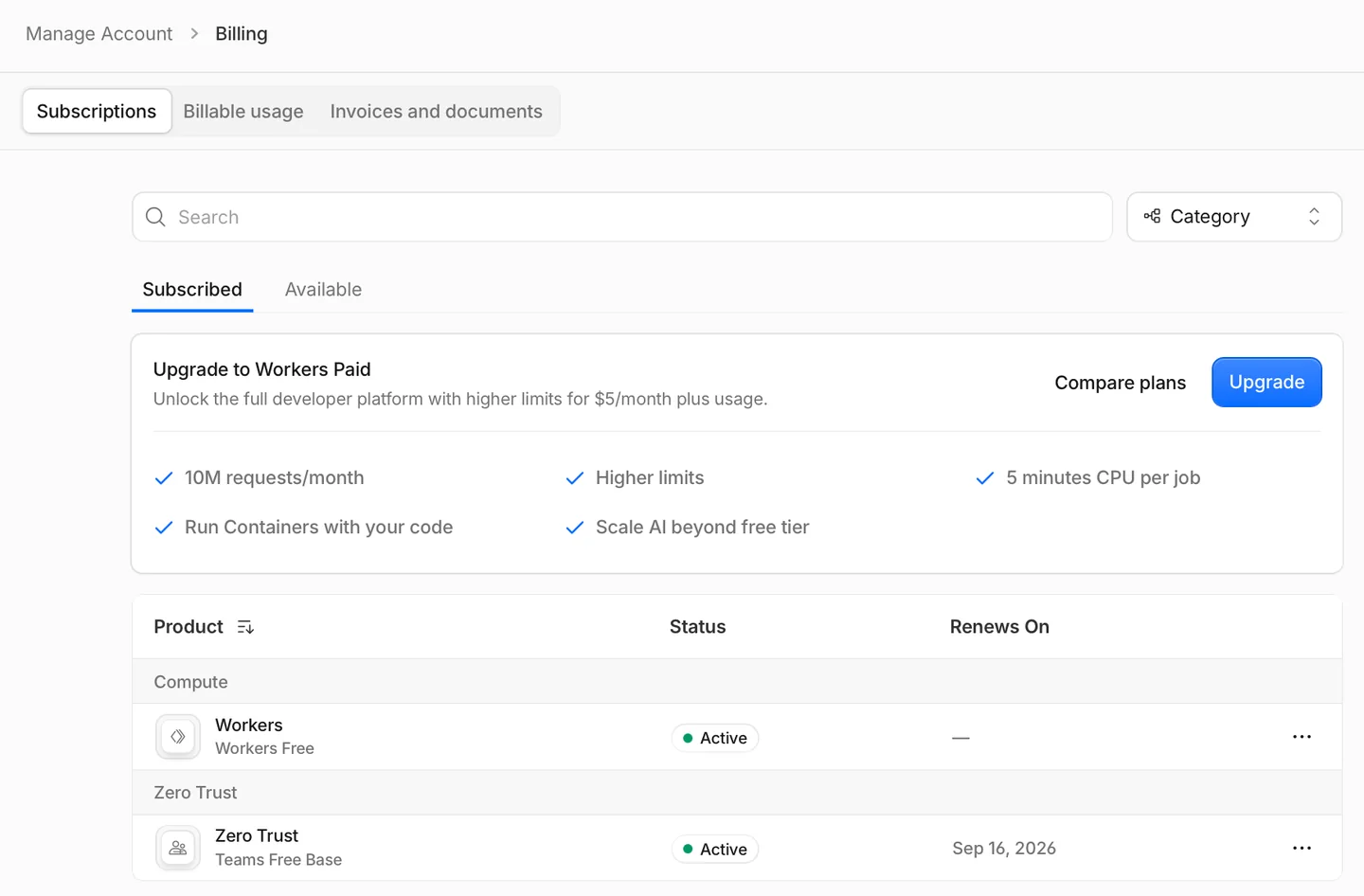
Task: Click checkmark beside Run Containers with your code
Action: click(x=164, y=528)
